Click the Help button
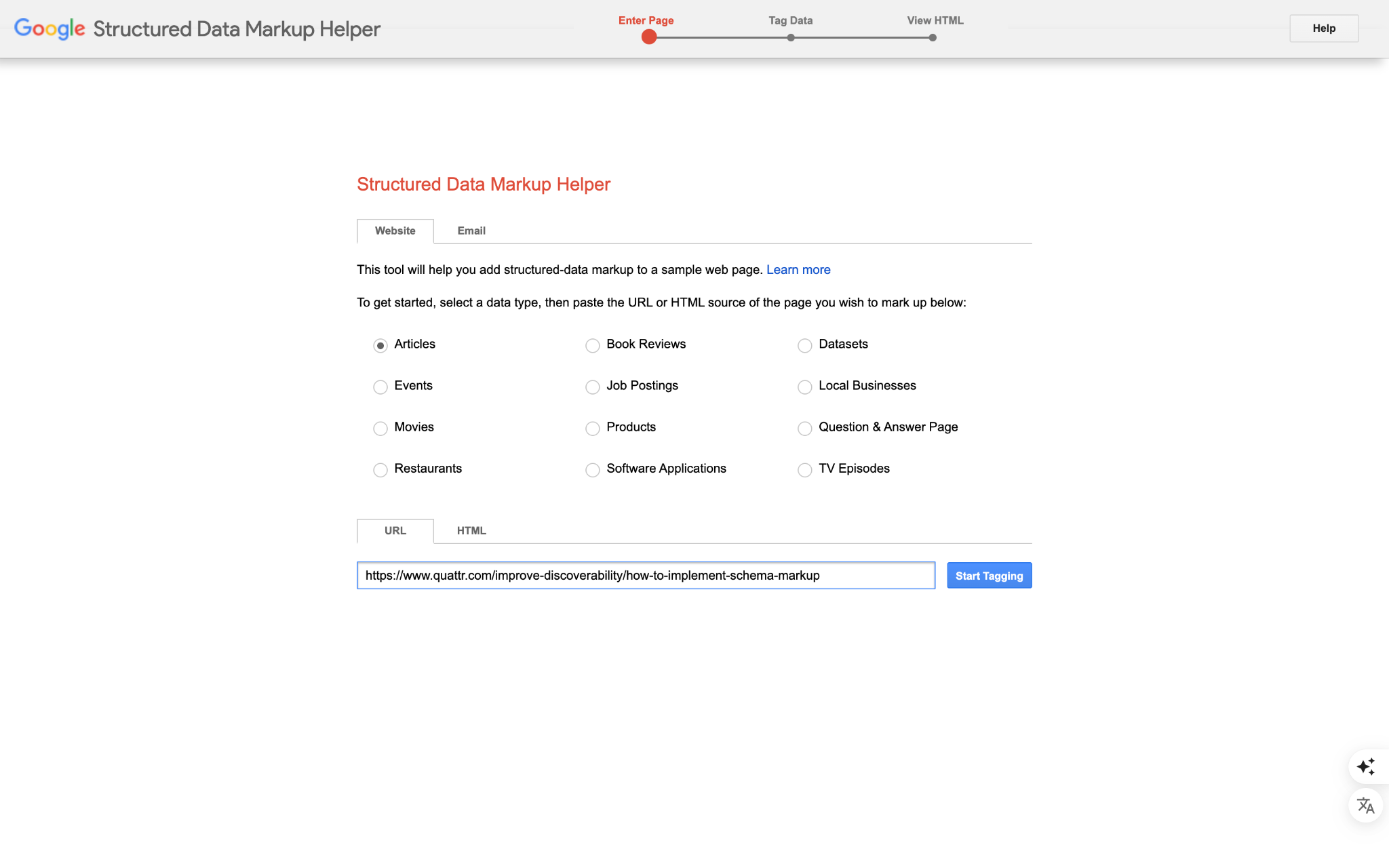1389x868 pixels. click(1323, 28)
